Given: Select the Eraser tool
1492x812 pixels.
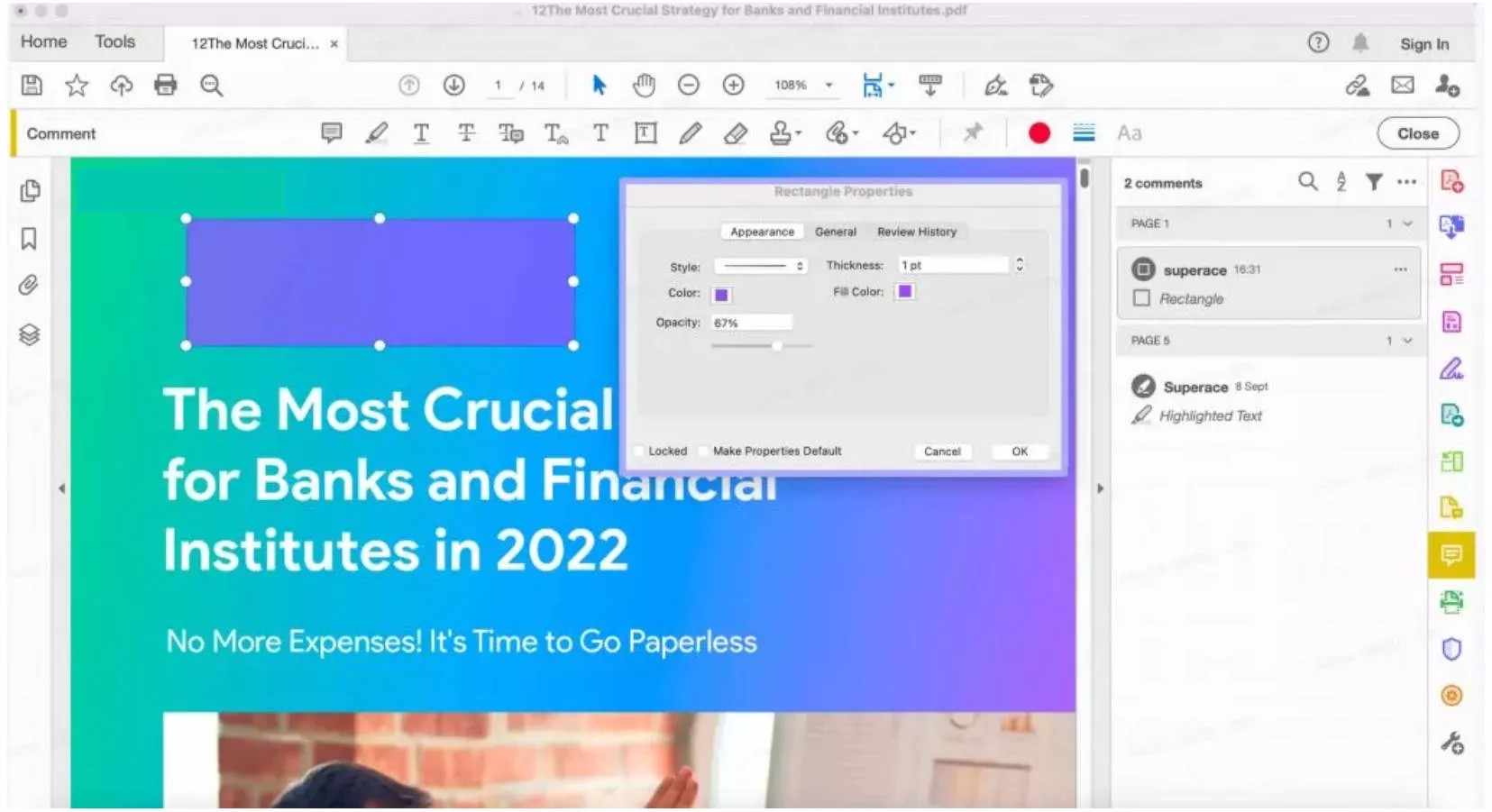Looking at the screenshot, I should [x=735, y=133].
